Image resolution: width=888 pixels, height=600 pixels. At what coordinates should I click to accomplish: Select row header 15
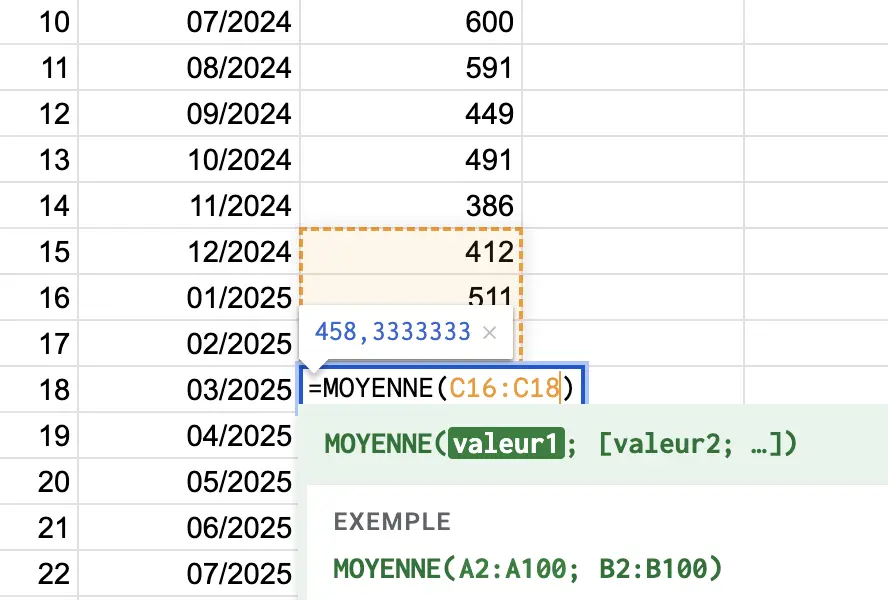(x=39, y=252)
